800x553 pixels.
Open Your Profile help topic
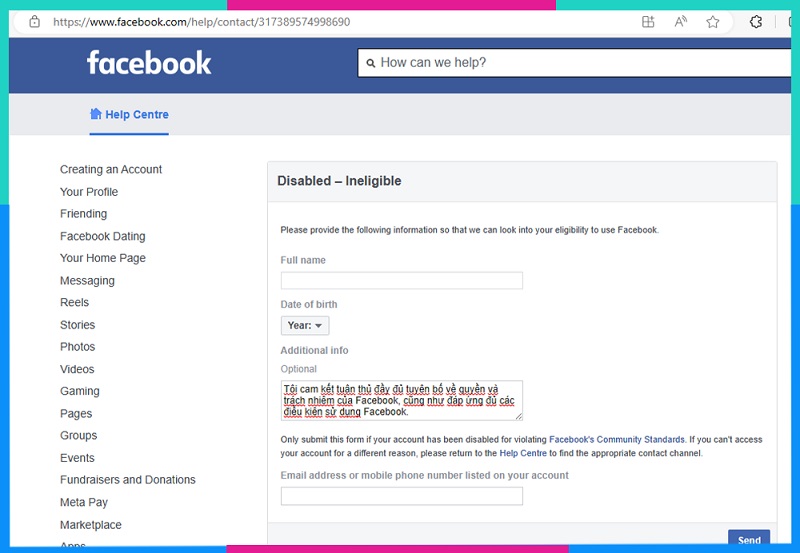click(x=89, y=192)
